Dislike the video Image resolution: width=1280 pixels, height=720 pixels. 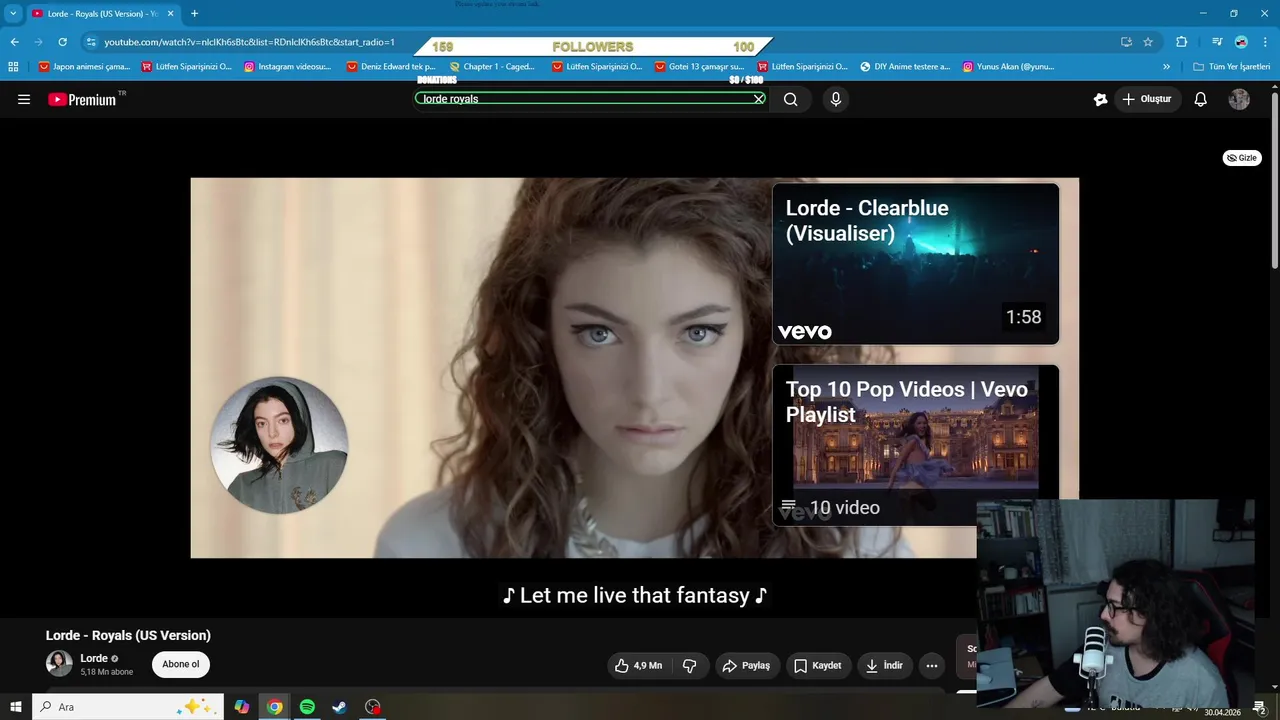[689, 665]
